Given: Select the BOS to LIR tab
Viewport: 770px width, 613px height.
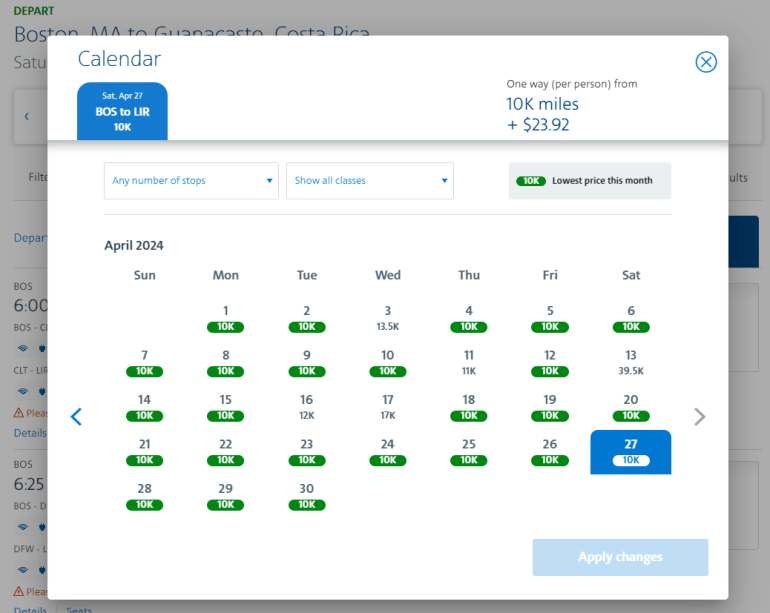Looking at the screenshot, I should (x=122, y=112).
